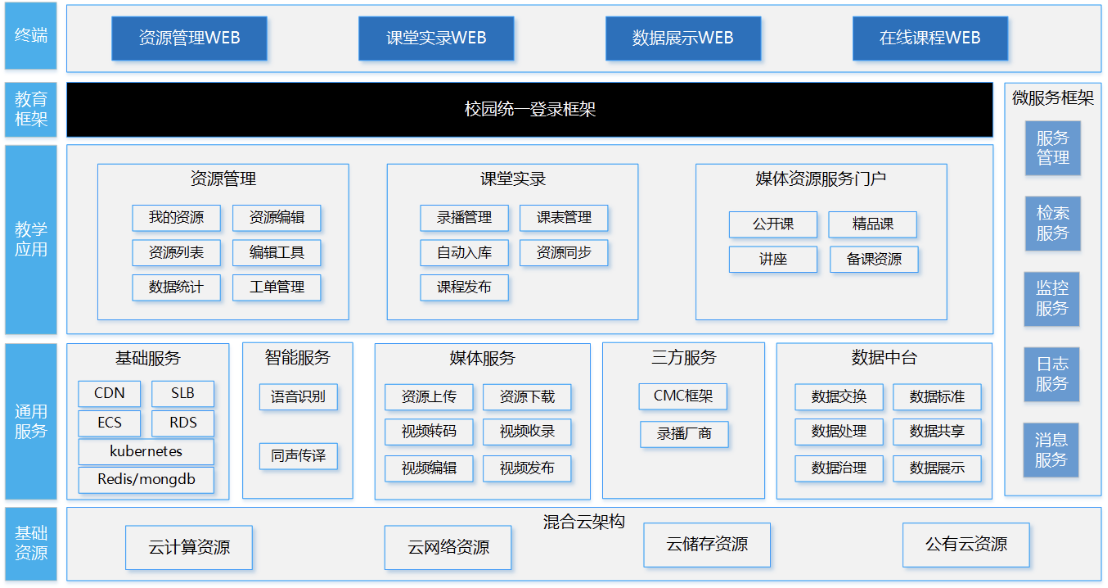Select the 录播管理 box
The height and width of the screenshot is (588, 1108).
coord(464,218)
